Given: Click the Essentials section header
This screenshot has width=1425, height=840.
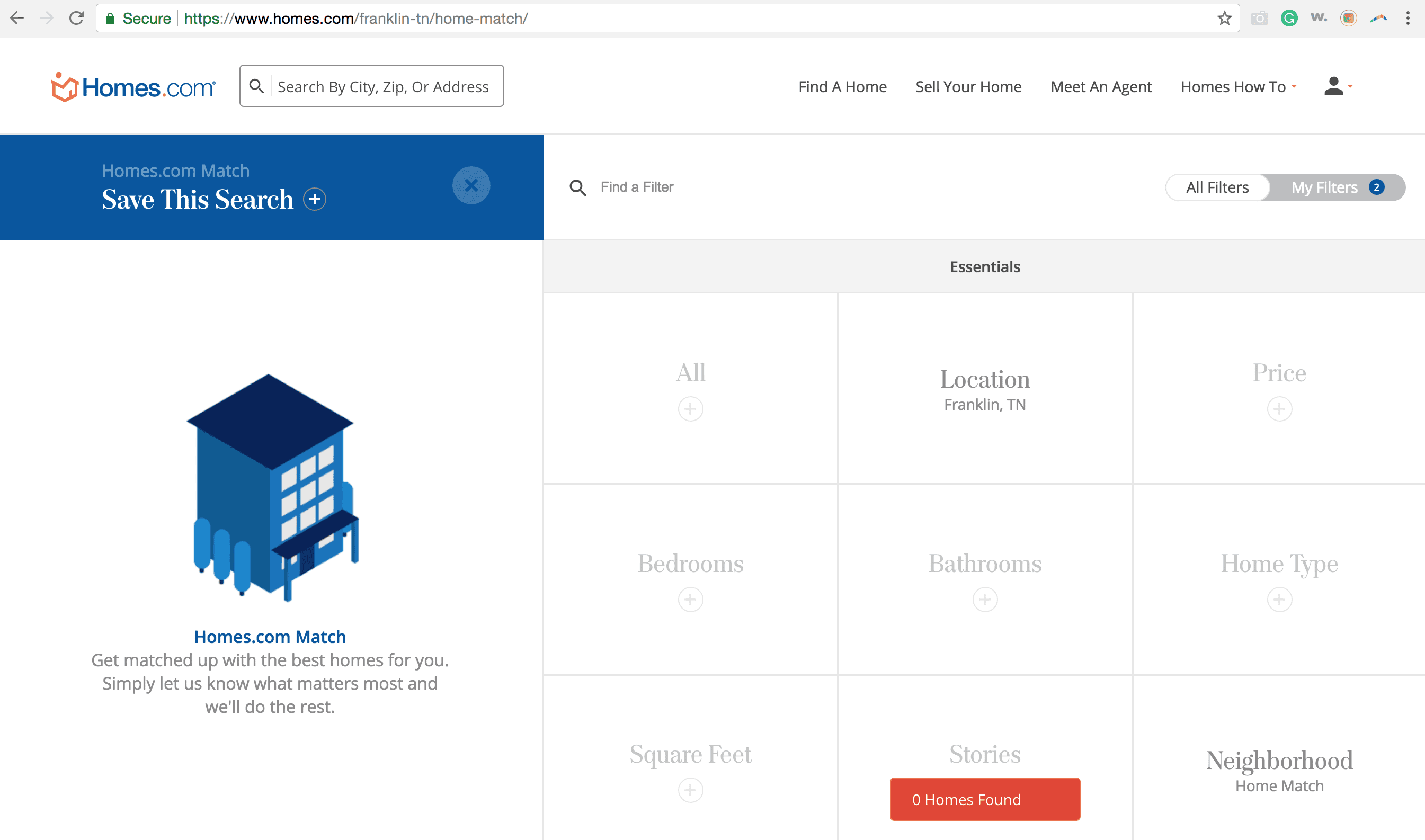Looking at the screenshot, I should click(985, 266).
